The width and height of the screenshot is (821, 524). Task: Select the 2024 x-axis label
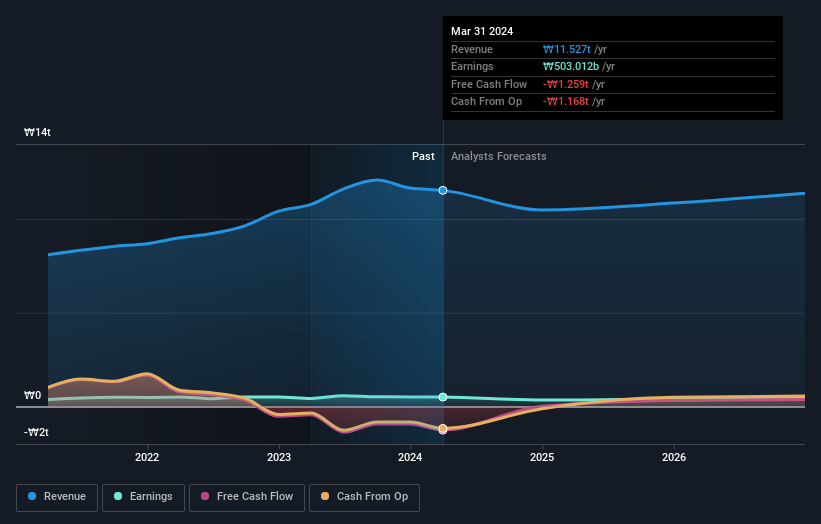(410, 458)
